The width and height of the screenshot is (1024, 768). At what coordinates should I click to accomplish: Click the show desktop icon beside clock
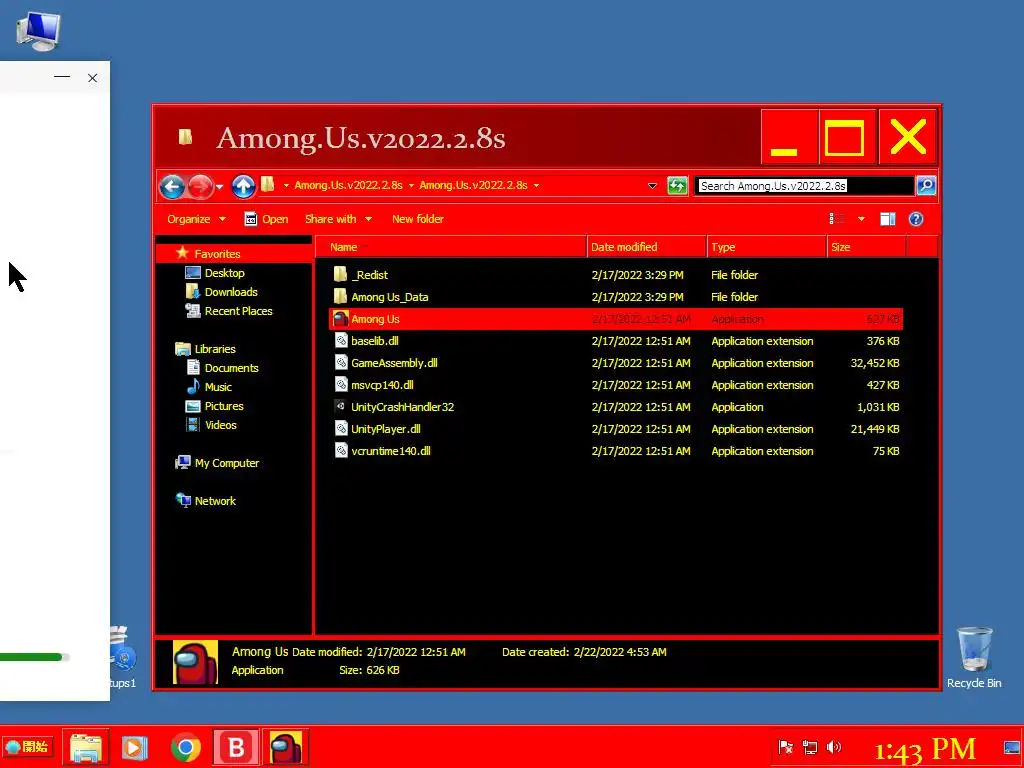tap(1012, 747)
